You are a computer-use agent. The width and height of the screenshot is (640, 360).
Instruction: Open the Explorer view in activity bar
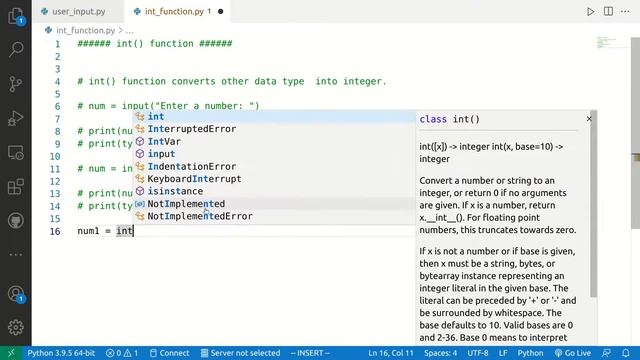(x=16, y=16)
